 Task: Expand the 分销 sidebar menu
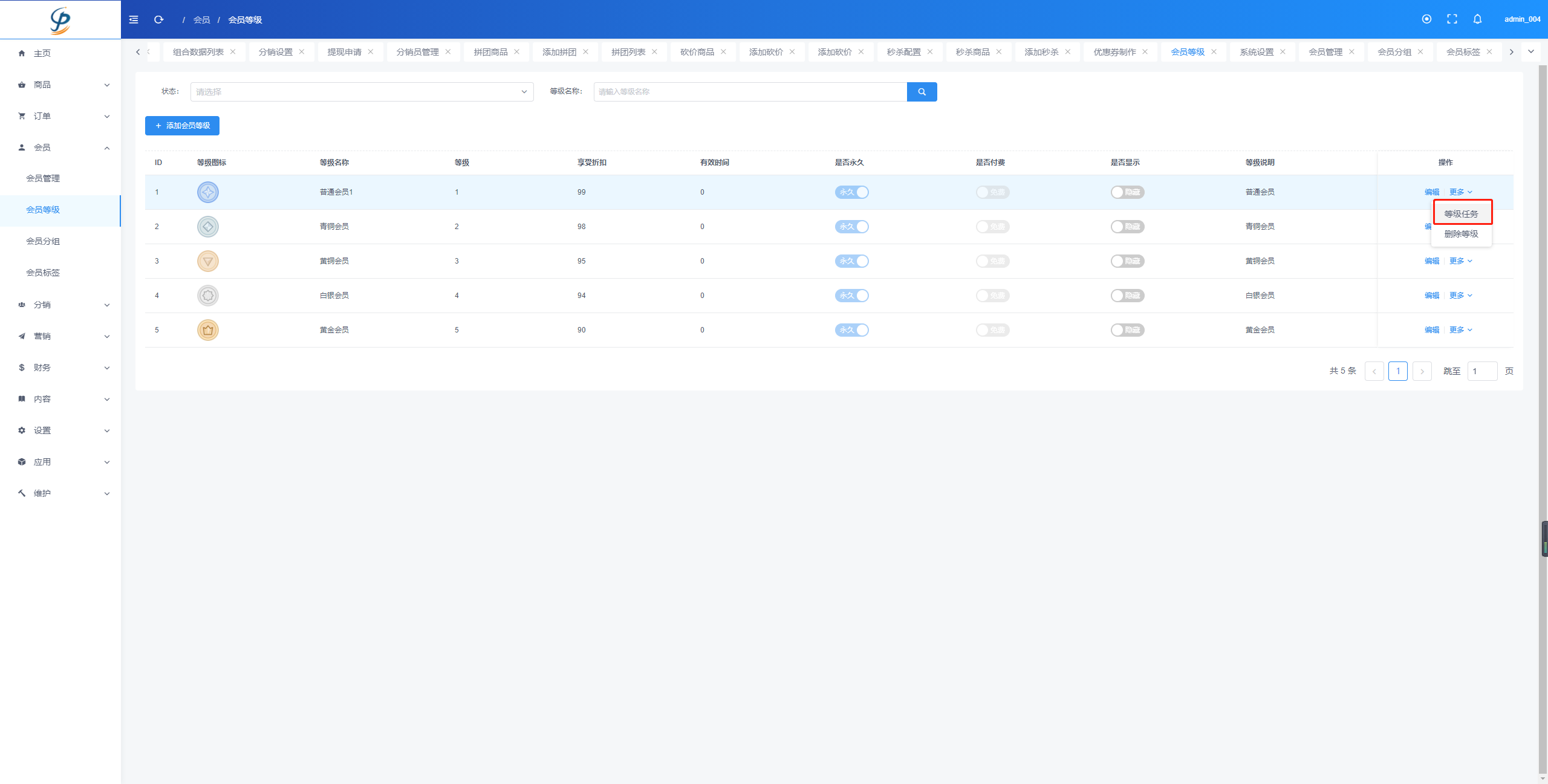[x=60, y=305]
